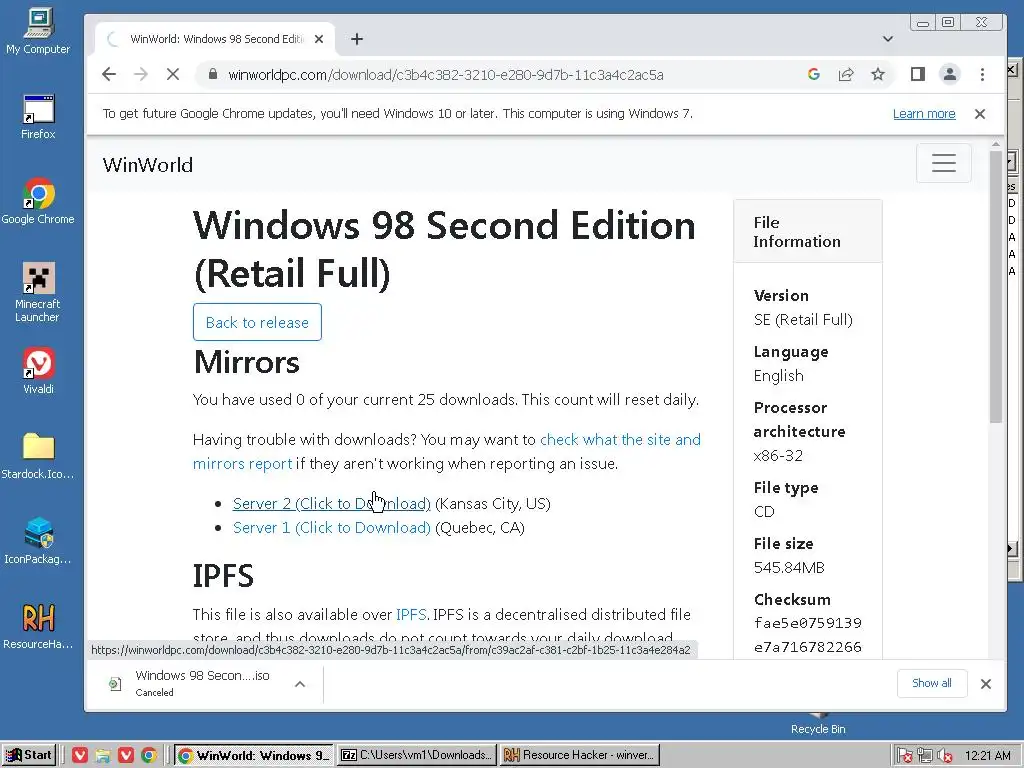Click the 12:21 AM taskbar clock
The image size is (1024, 768).
pyautogui.click(x=987, y=756)
